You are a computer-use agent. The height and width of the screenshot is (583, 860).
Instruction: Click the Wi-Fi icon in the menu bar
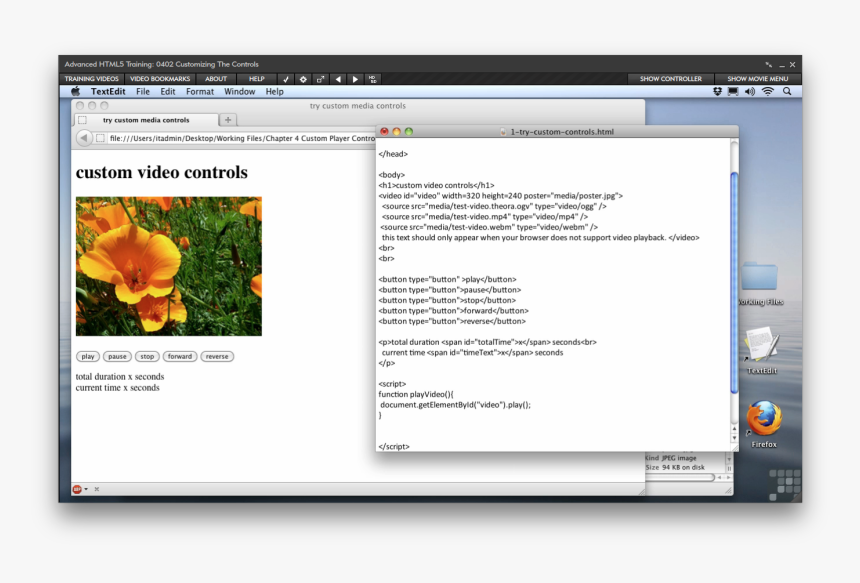click(768, 92)
